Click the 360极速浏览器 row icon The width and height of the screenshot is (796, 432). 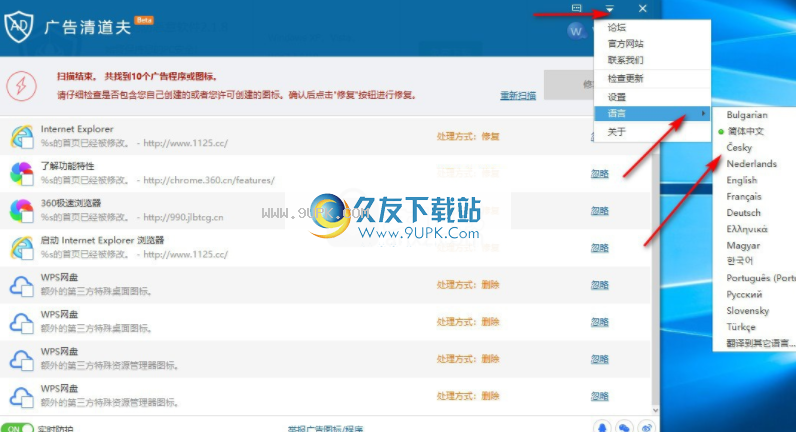[x=22, y=211]
